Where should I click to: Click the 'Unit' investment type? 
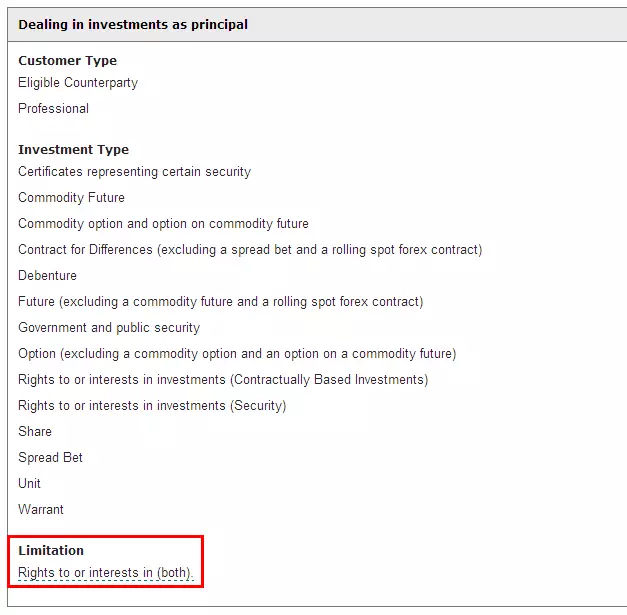(x=30, y=483)
